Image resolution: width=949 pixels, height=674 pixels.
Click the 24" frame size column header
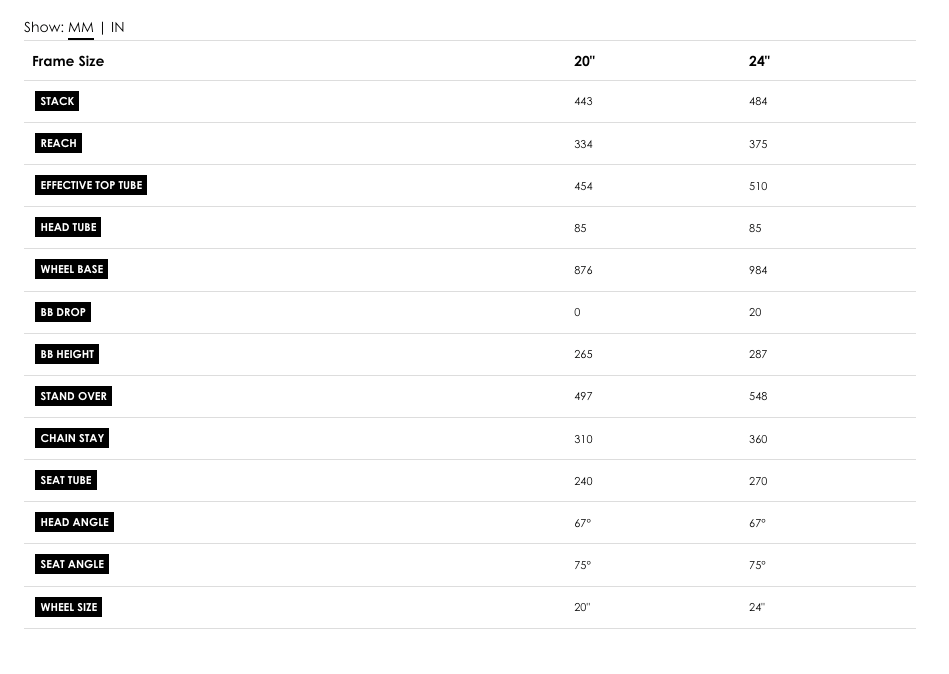click(759, 61)
